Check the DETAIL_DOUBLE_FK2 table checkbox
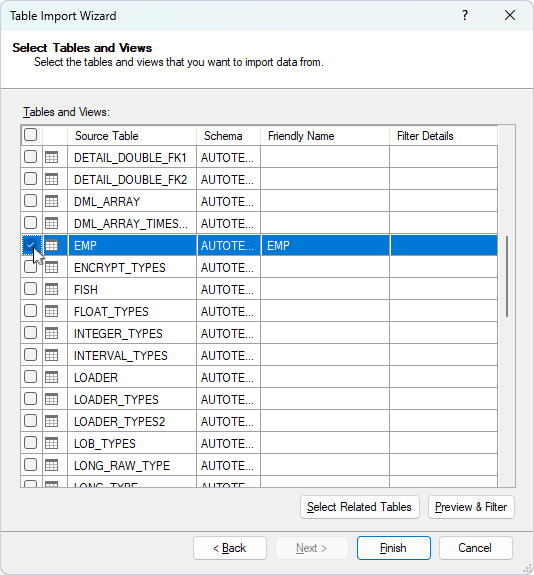 (x=30, y=179)
